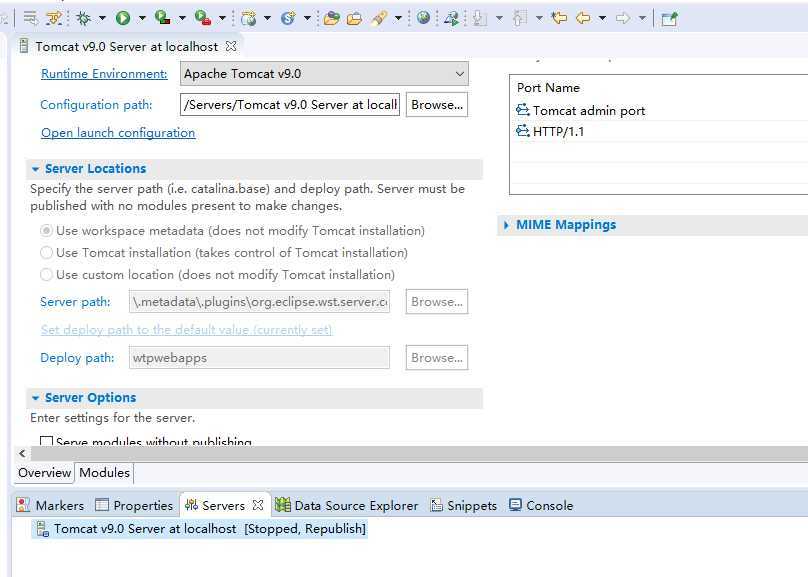This screenshot has width=808, height=577.
Task: Open the Properties view tab
Action: [x=134, y=505]
